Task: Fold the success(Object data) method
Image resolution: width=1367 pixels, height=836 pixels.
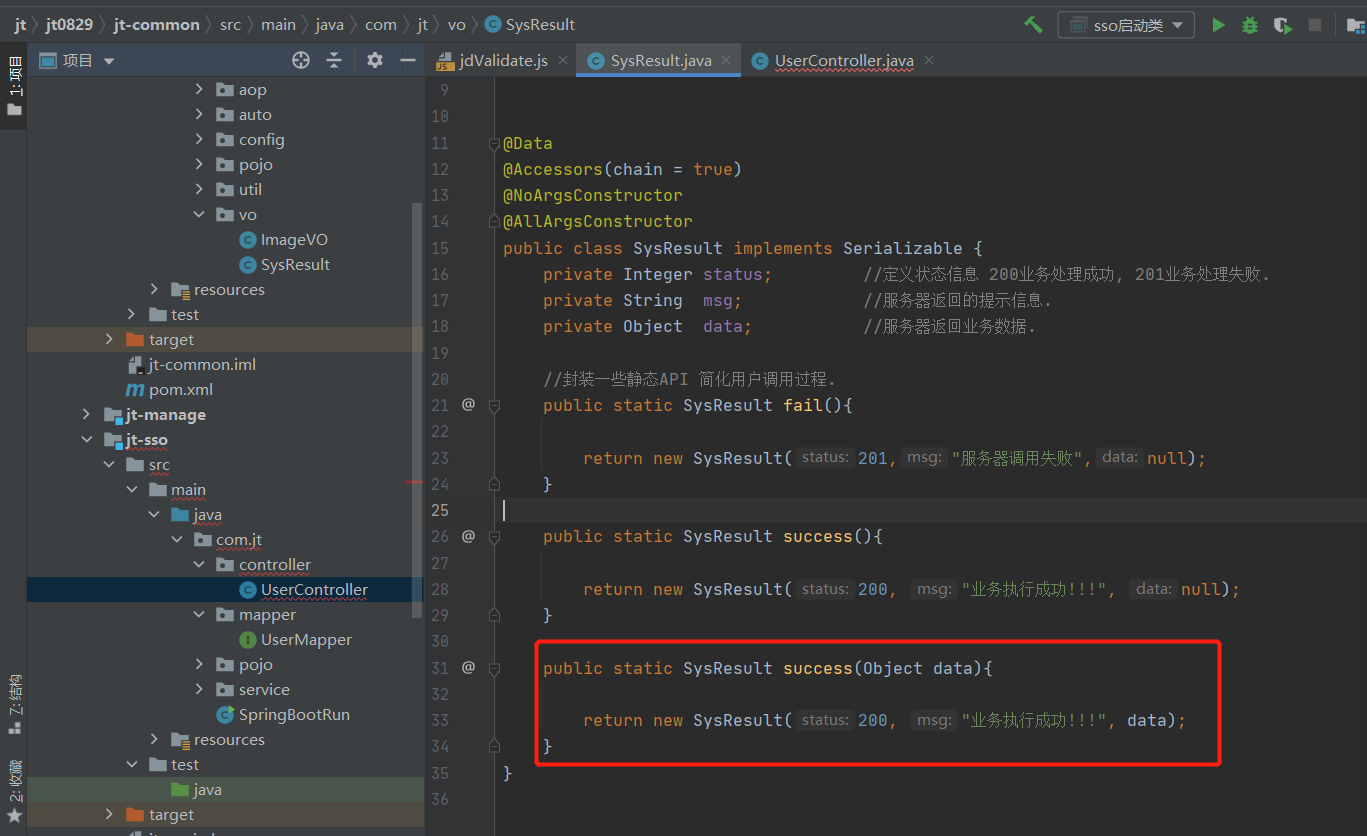Action: pyautogui.click(x=494, y=667)
